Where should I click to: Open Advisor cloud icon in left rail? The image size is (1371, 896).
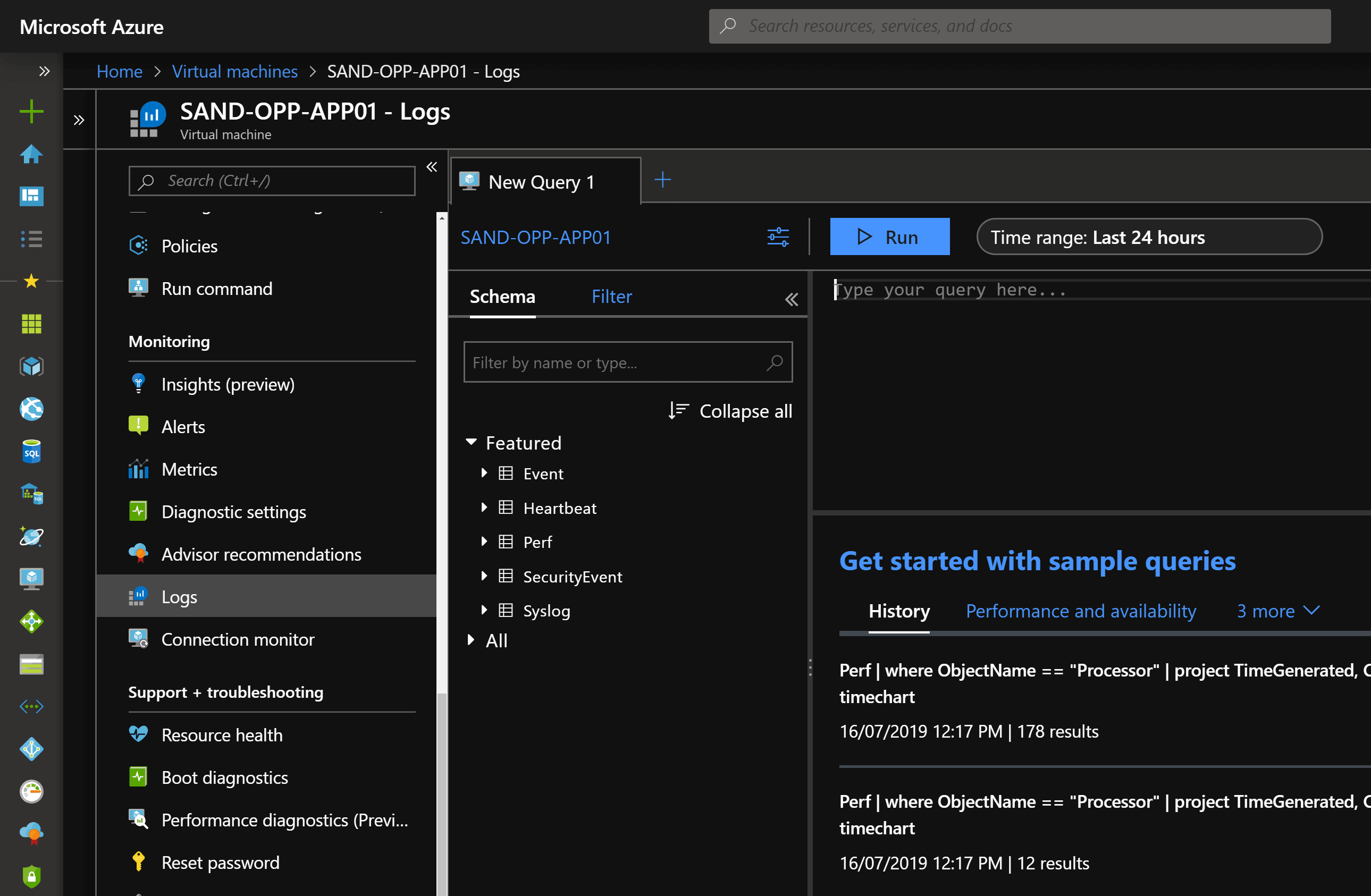click(31, 834)
